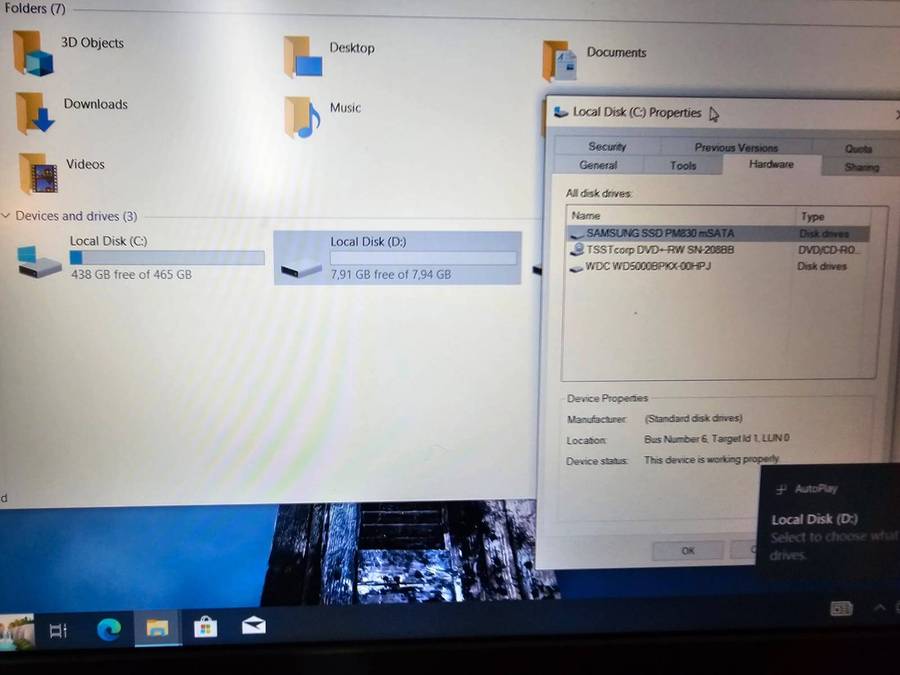Switch to the Tools tab
Viewport: 900px width, 675px height.
[683, 165]
